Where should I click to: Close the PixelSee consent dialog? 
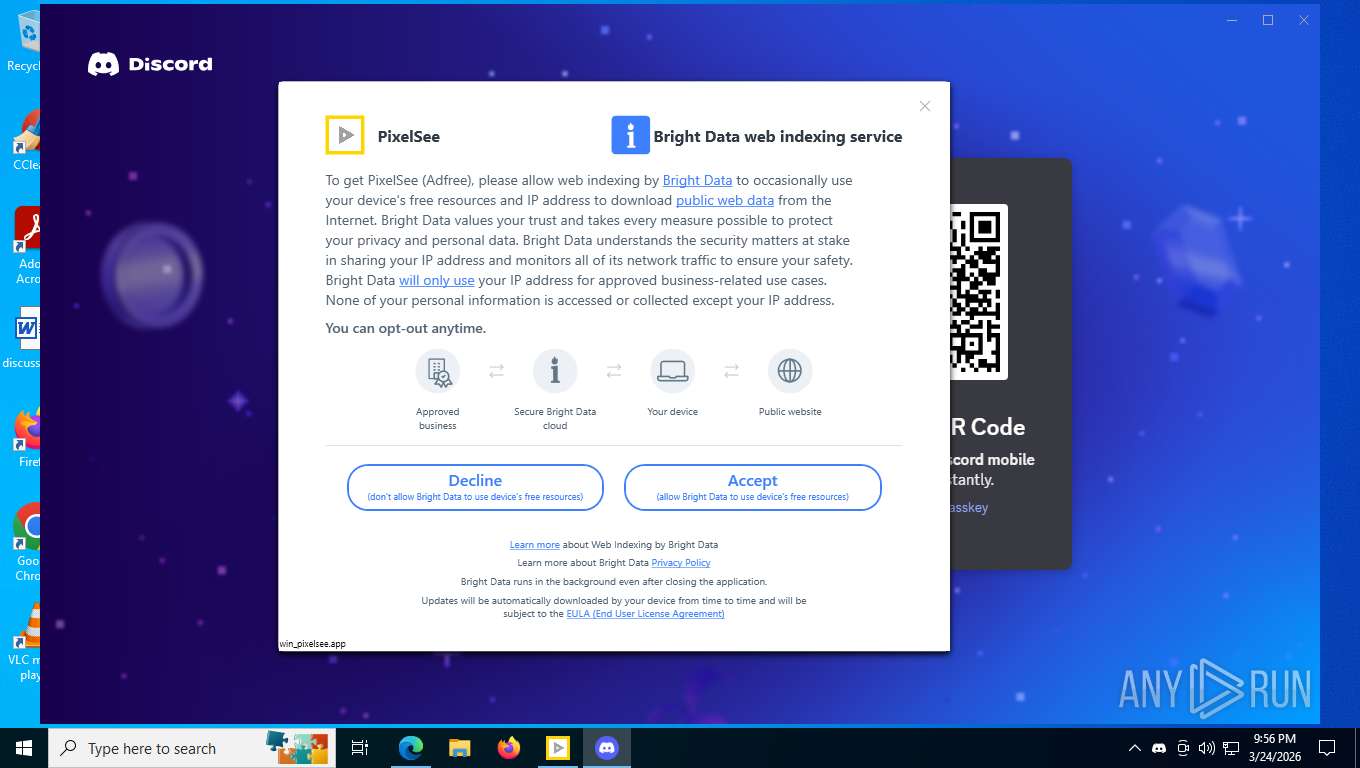[x=925, y=106]
